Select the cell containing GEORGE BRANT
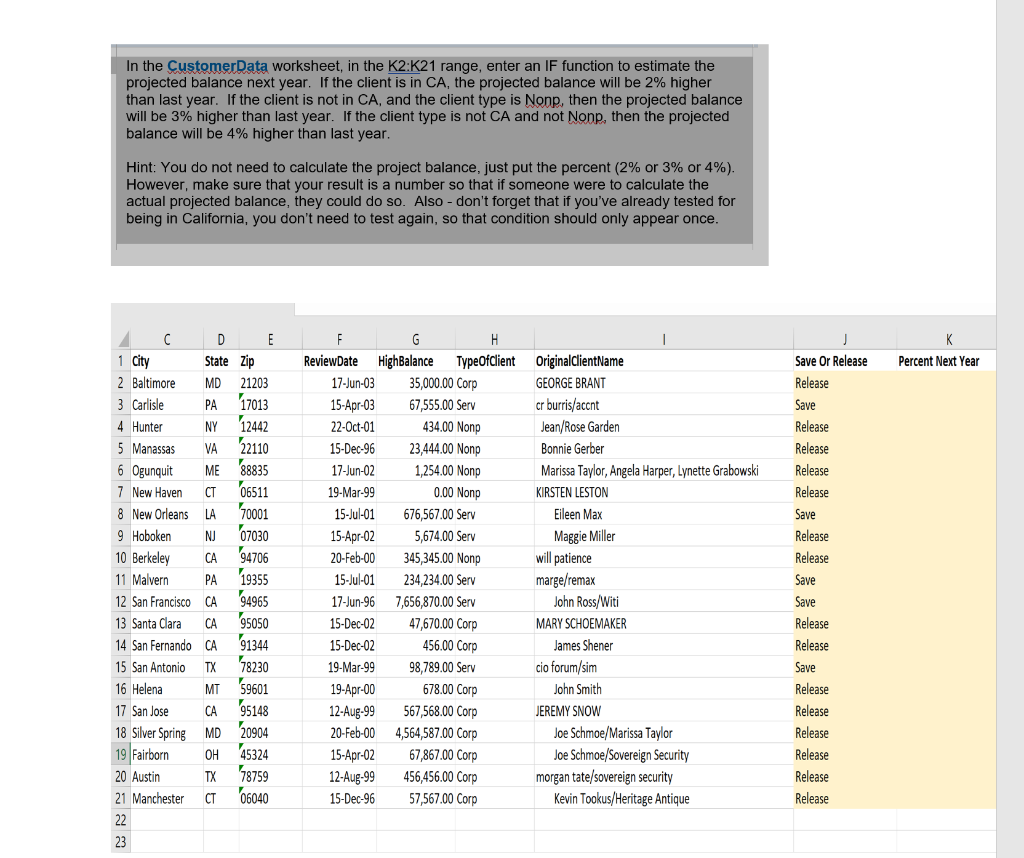The image size is (1024, 858). point(571,382)
